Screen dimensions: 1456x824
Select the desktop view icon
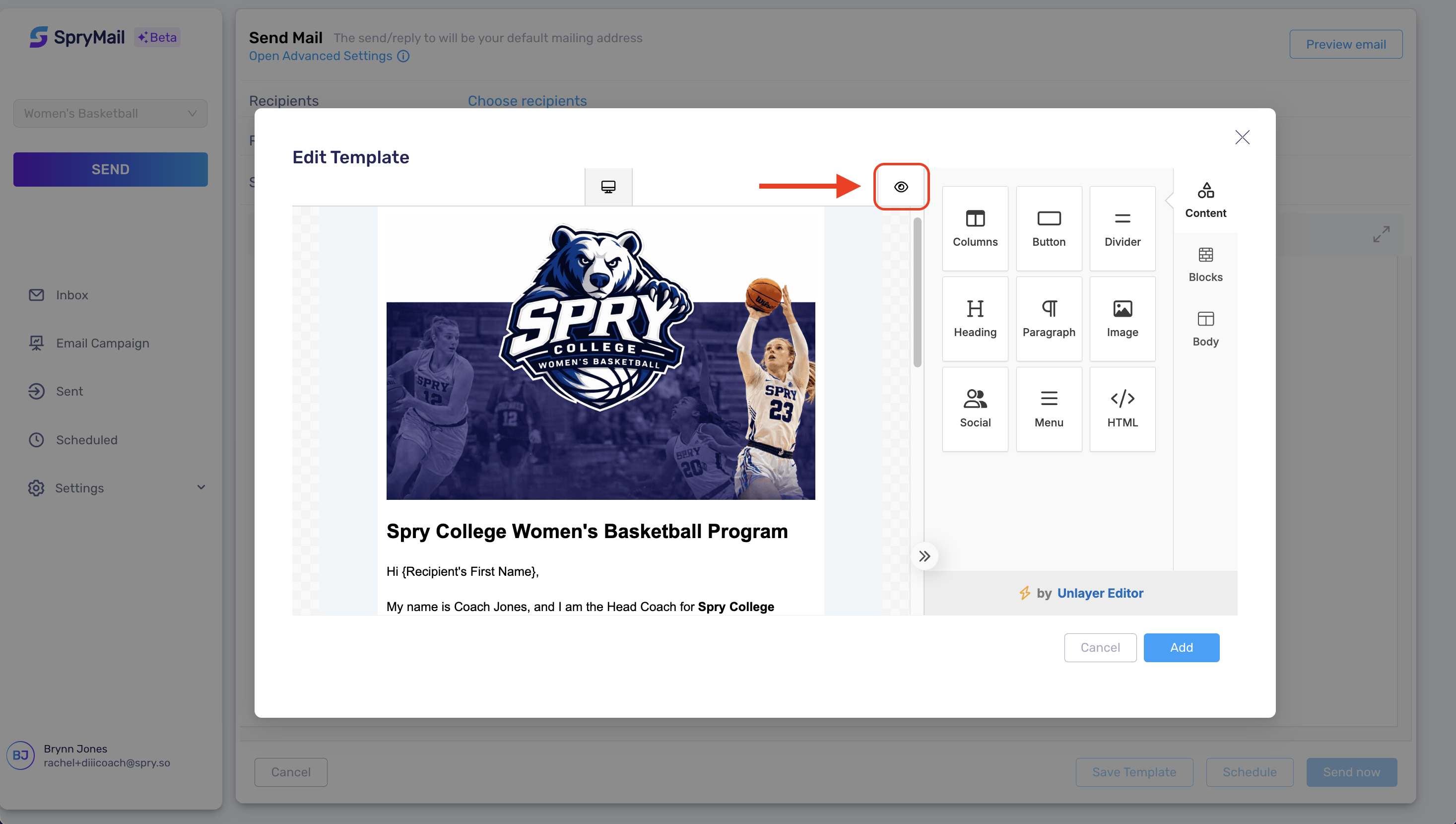(608, 187)
